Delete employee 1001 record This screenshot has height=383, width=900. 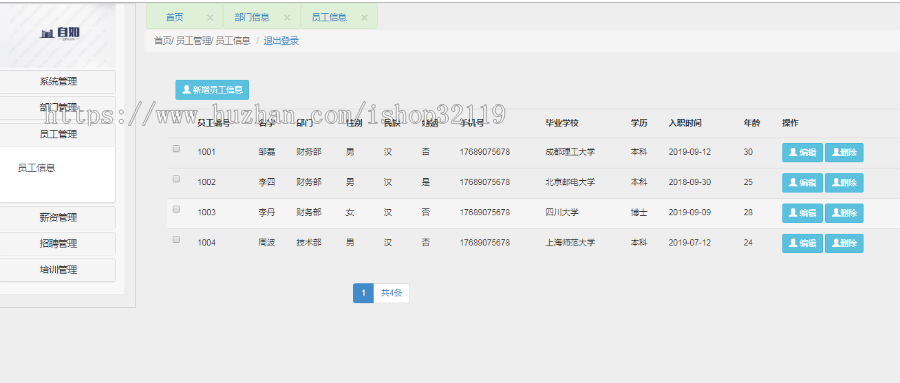click(x=844, y=153)
